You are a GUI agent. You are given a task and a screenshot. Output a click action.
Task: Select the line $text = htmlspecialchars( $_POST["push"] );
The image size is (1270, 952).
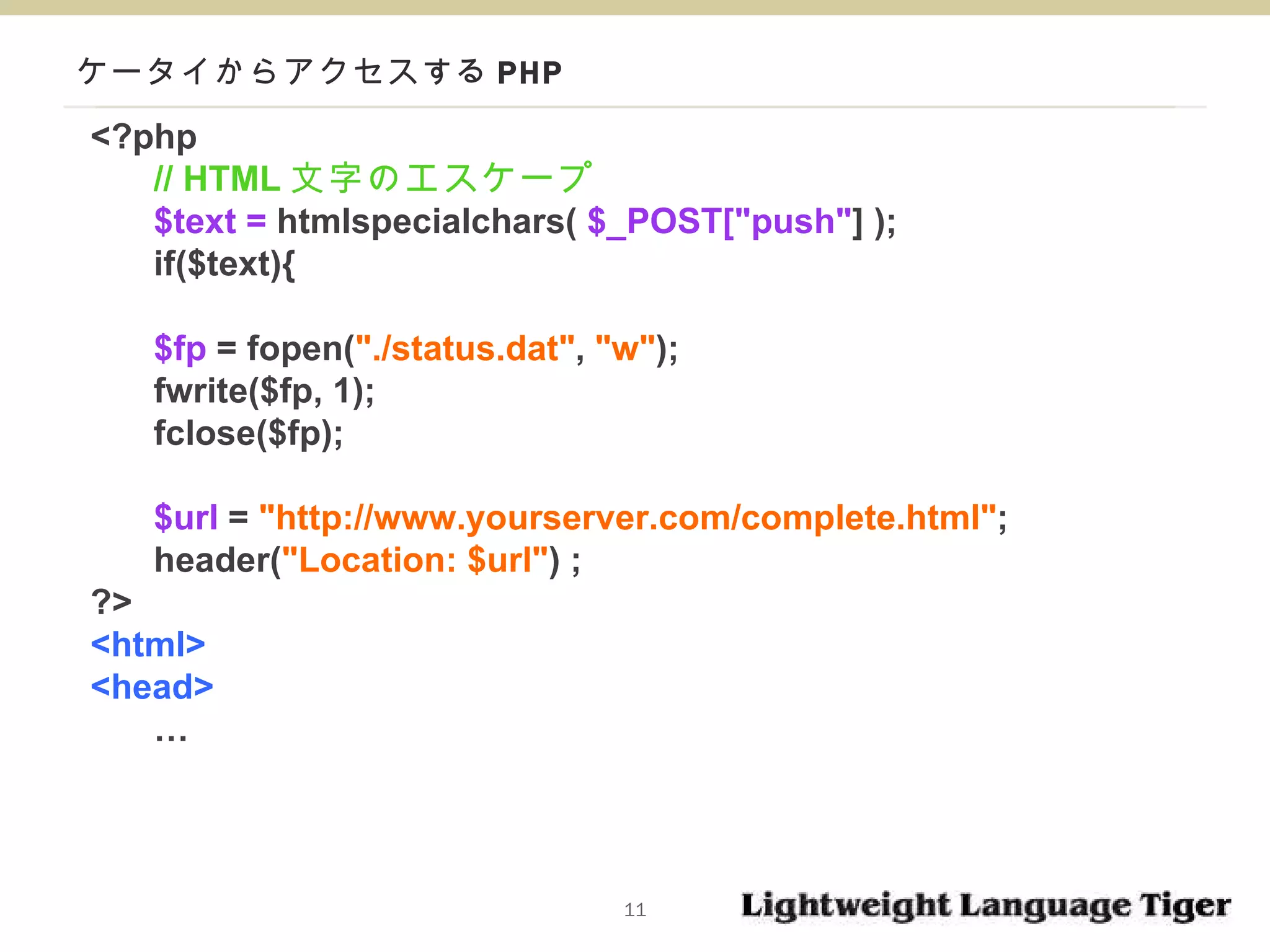[525, 221]
